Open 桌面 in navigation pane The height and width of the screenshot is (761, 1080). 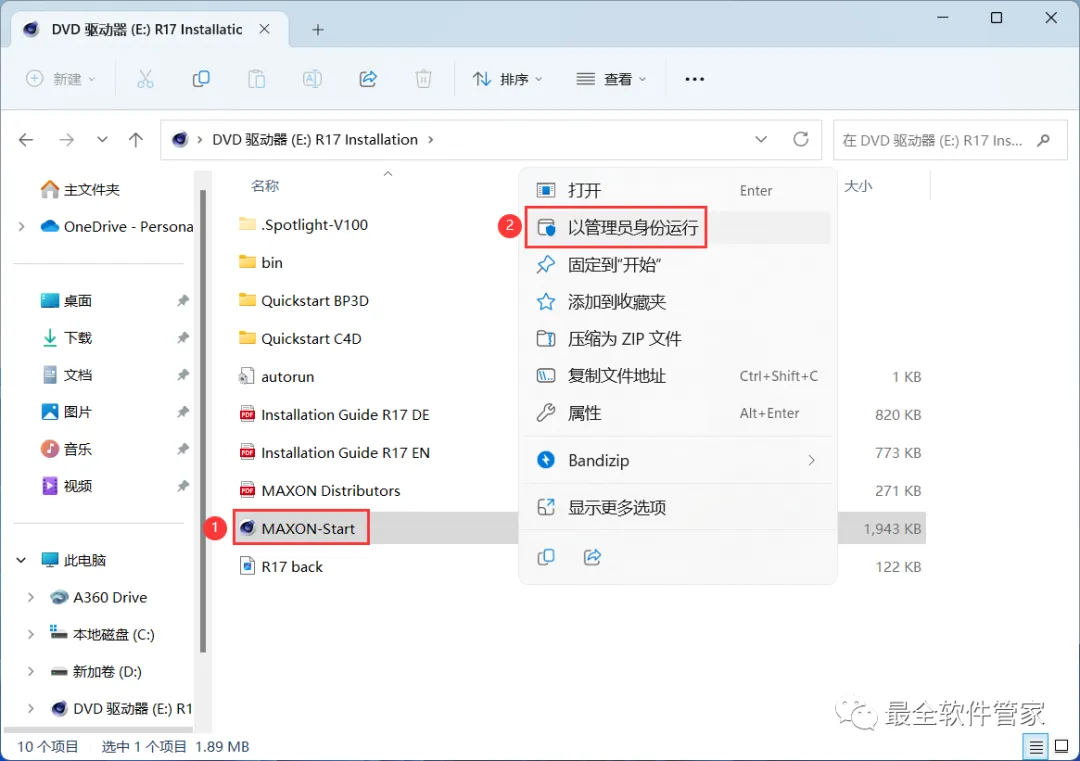click(x=67, y=301)
